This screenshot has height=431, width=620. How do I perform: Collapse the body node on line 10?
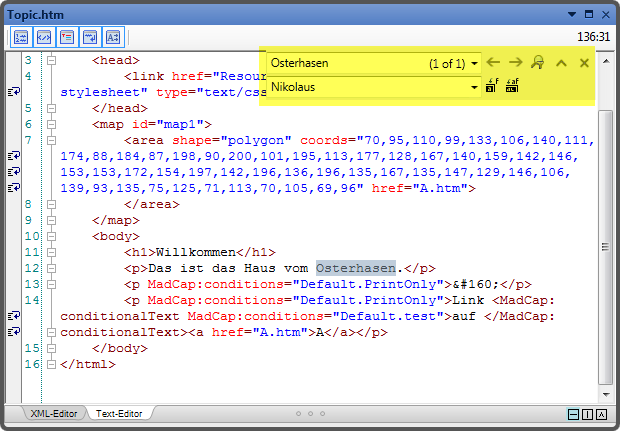click(x=50, y=237)
